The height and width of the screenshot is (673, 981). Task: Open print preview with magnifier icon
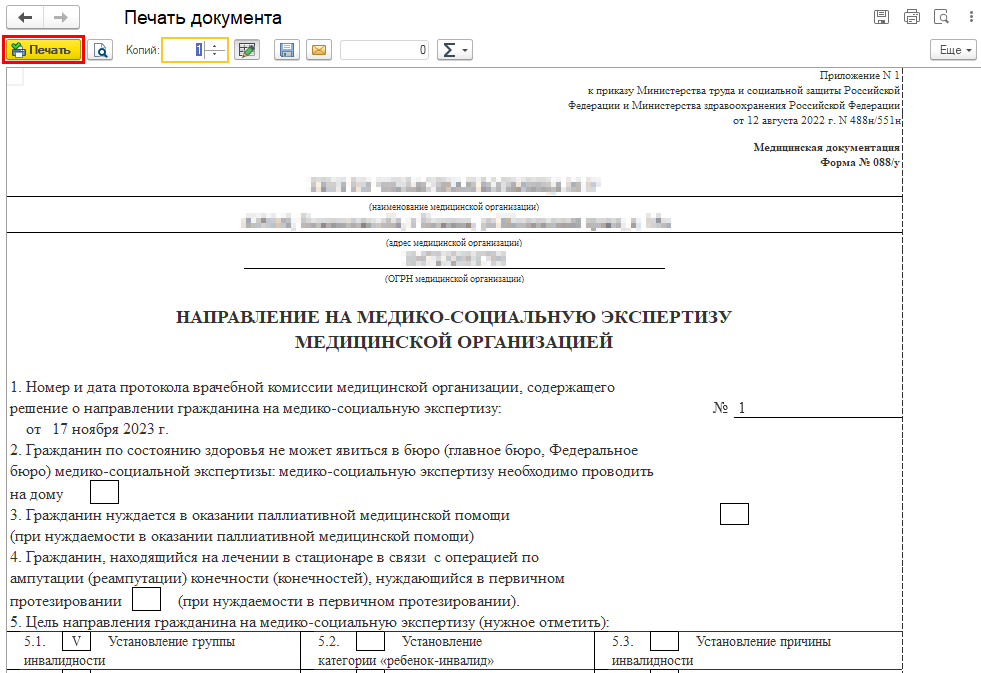coord(99,50)
